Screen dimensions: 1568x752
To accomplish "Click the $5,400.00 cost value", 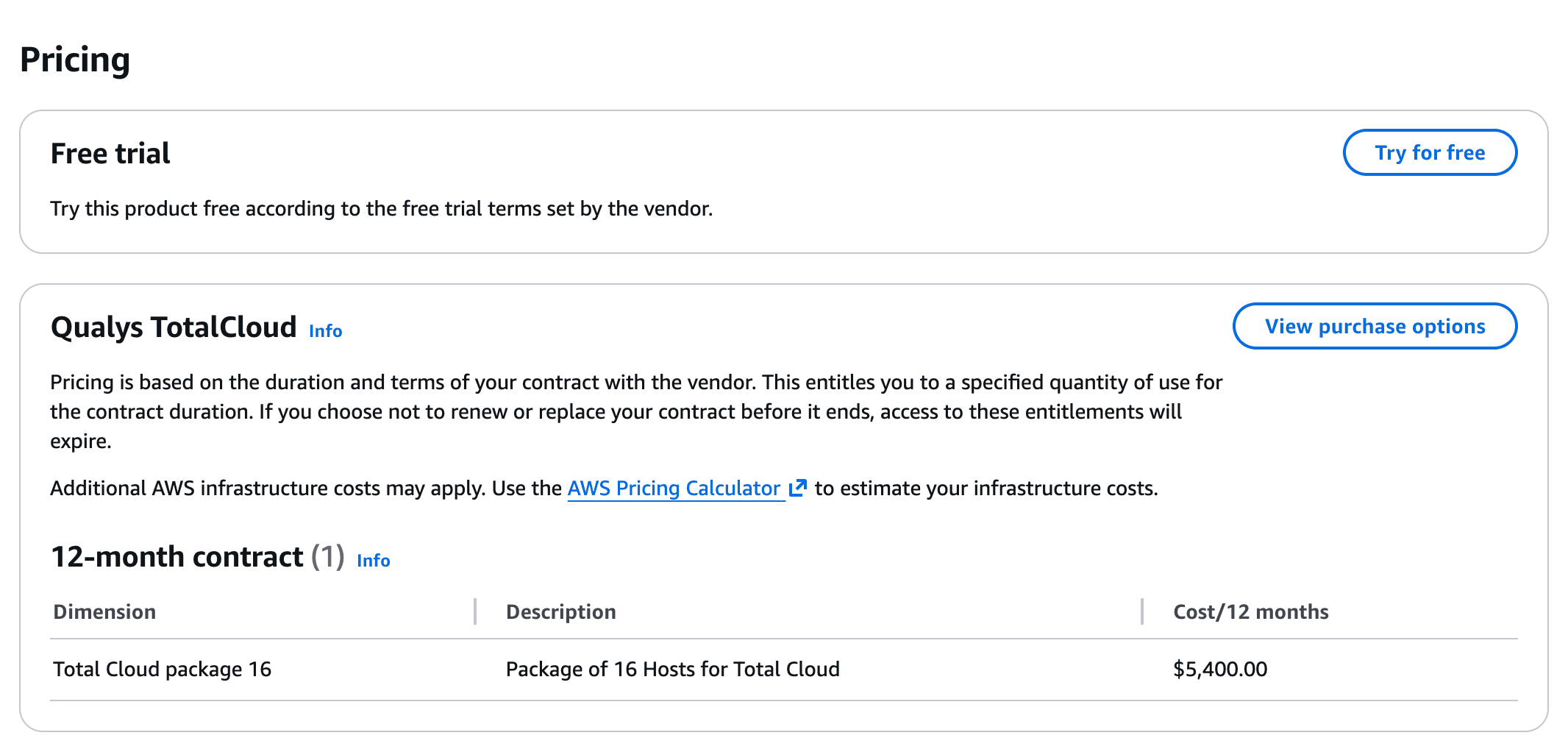I will point(1220,670).
